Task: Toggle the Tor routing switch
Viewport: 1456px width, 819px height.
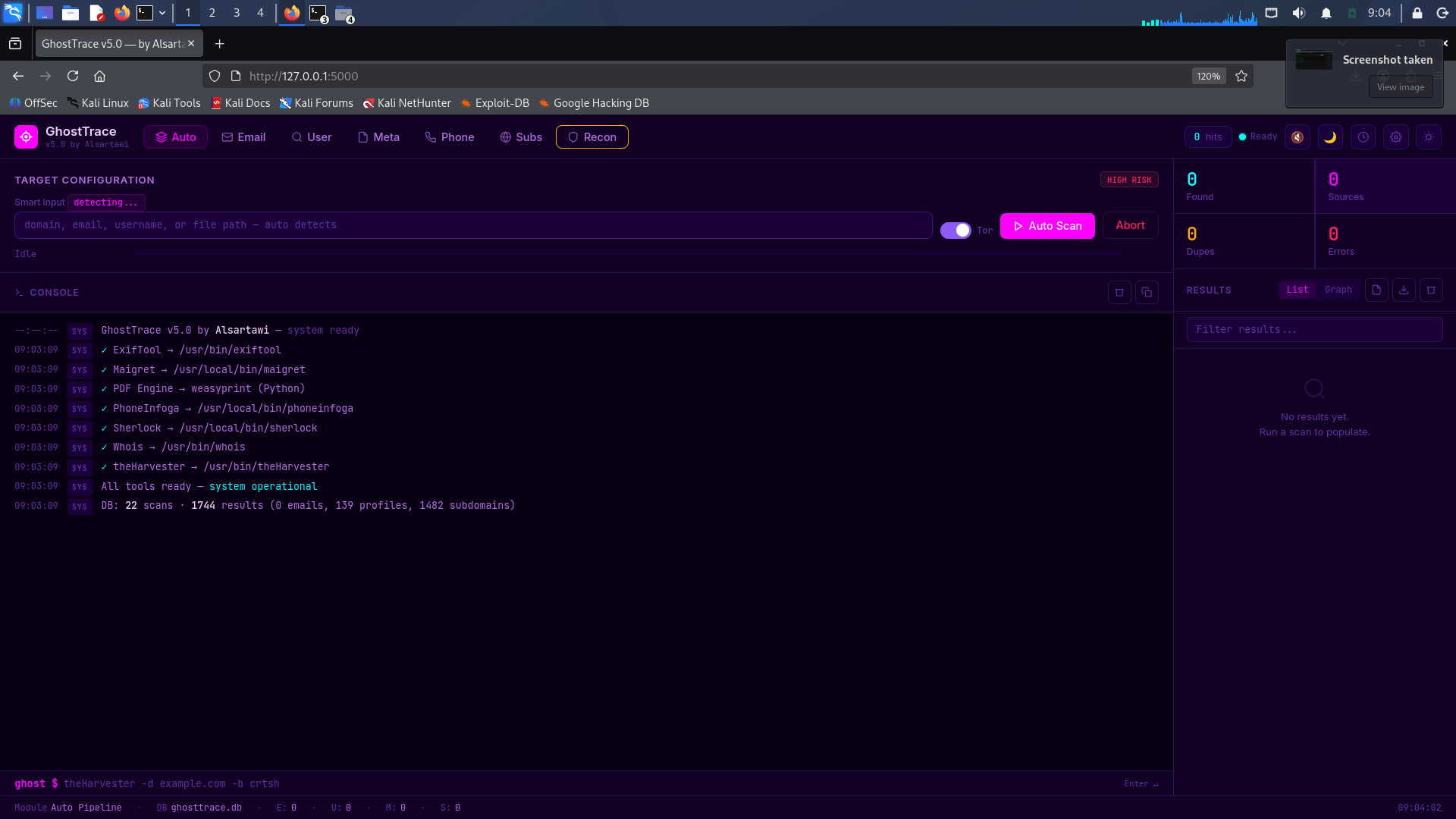Action: 955,230
